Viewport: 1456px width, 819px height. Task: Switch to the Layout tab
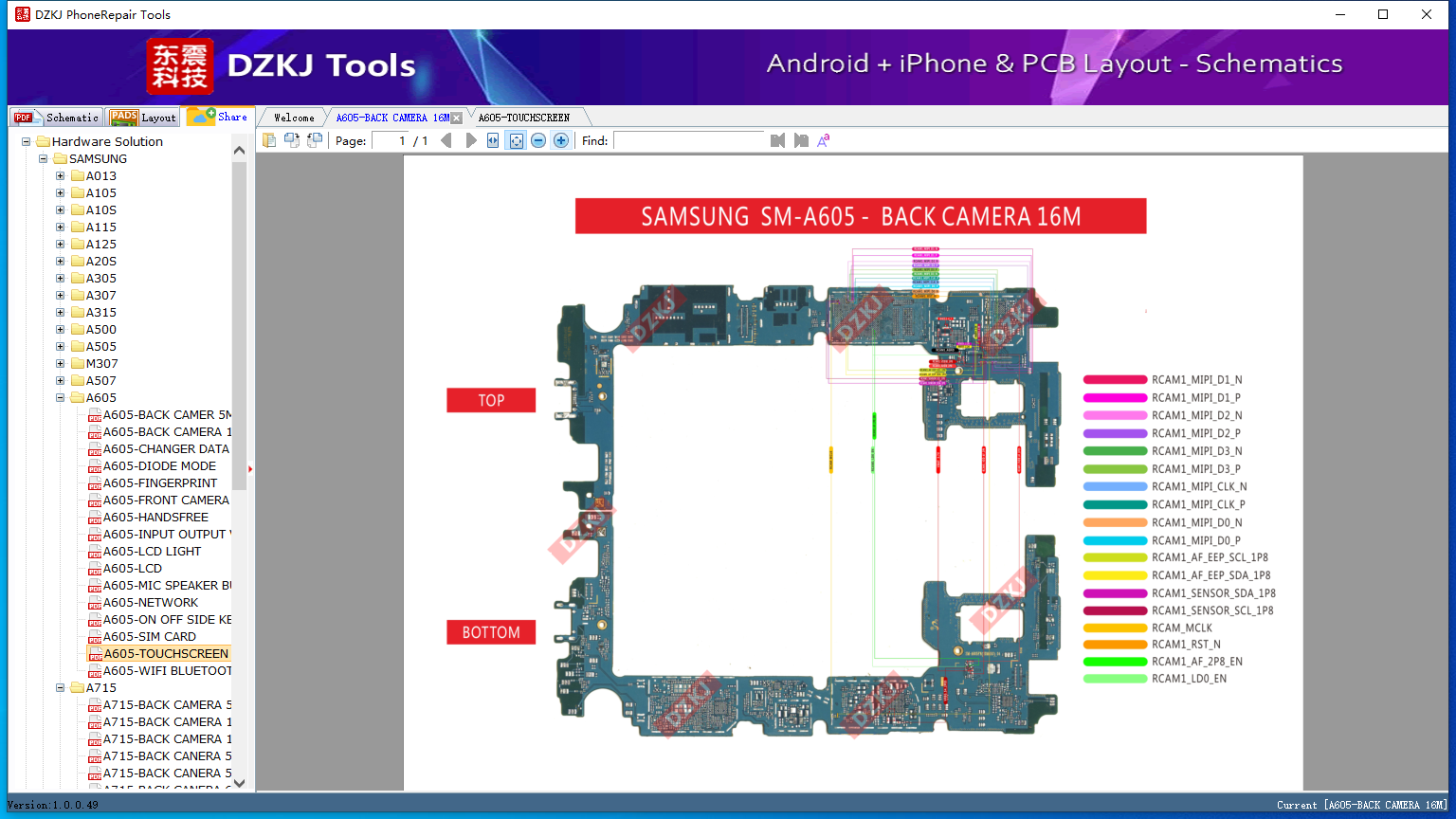coord(143,117)
